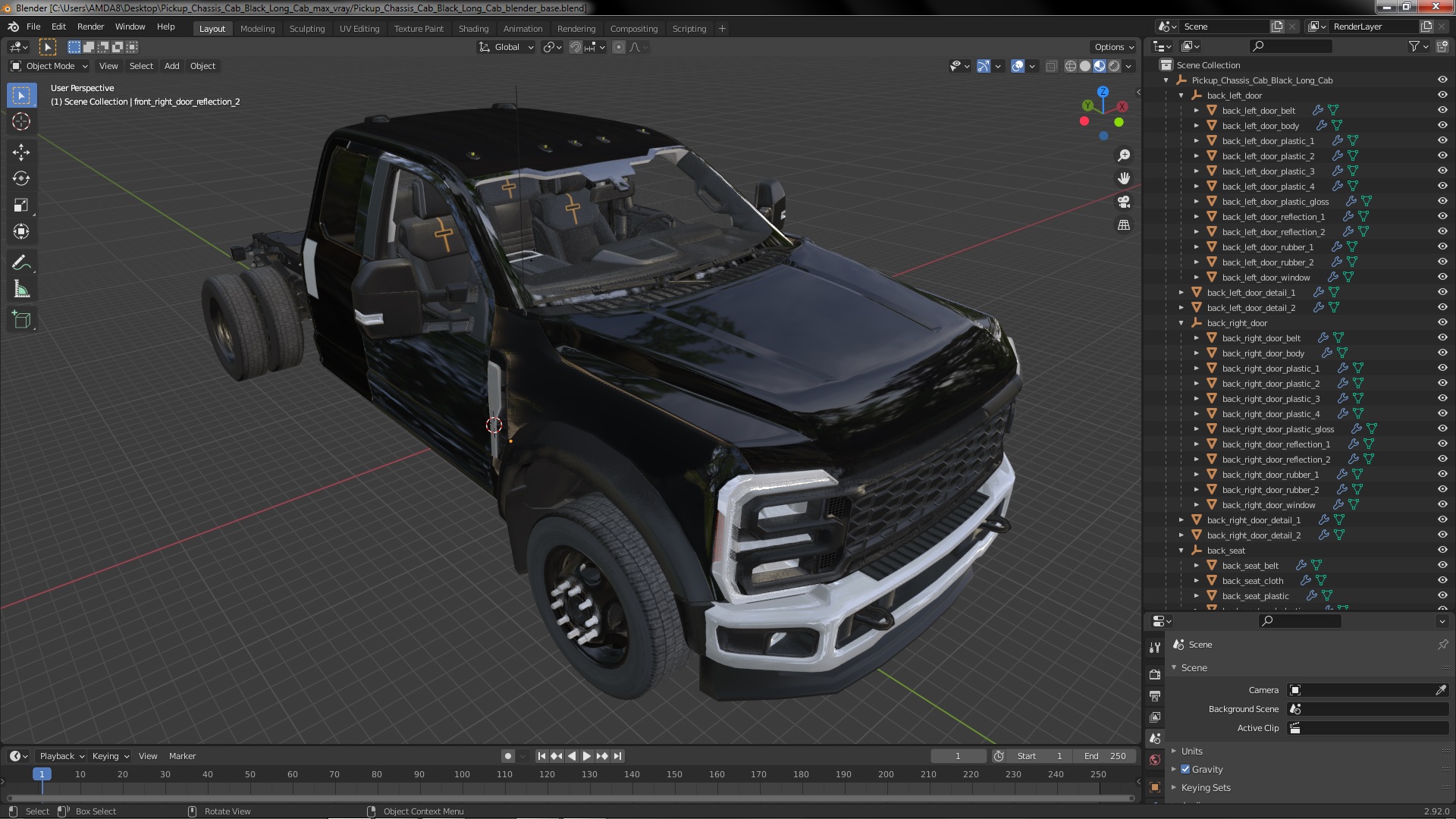This screenshot has width=1456, height=819.
Task: Switch perspective/orthographic grid icon
Action: pos(1124,225)
